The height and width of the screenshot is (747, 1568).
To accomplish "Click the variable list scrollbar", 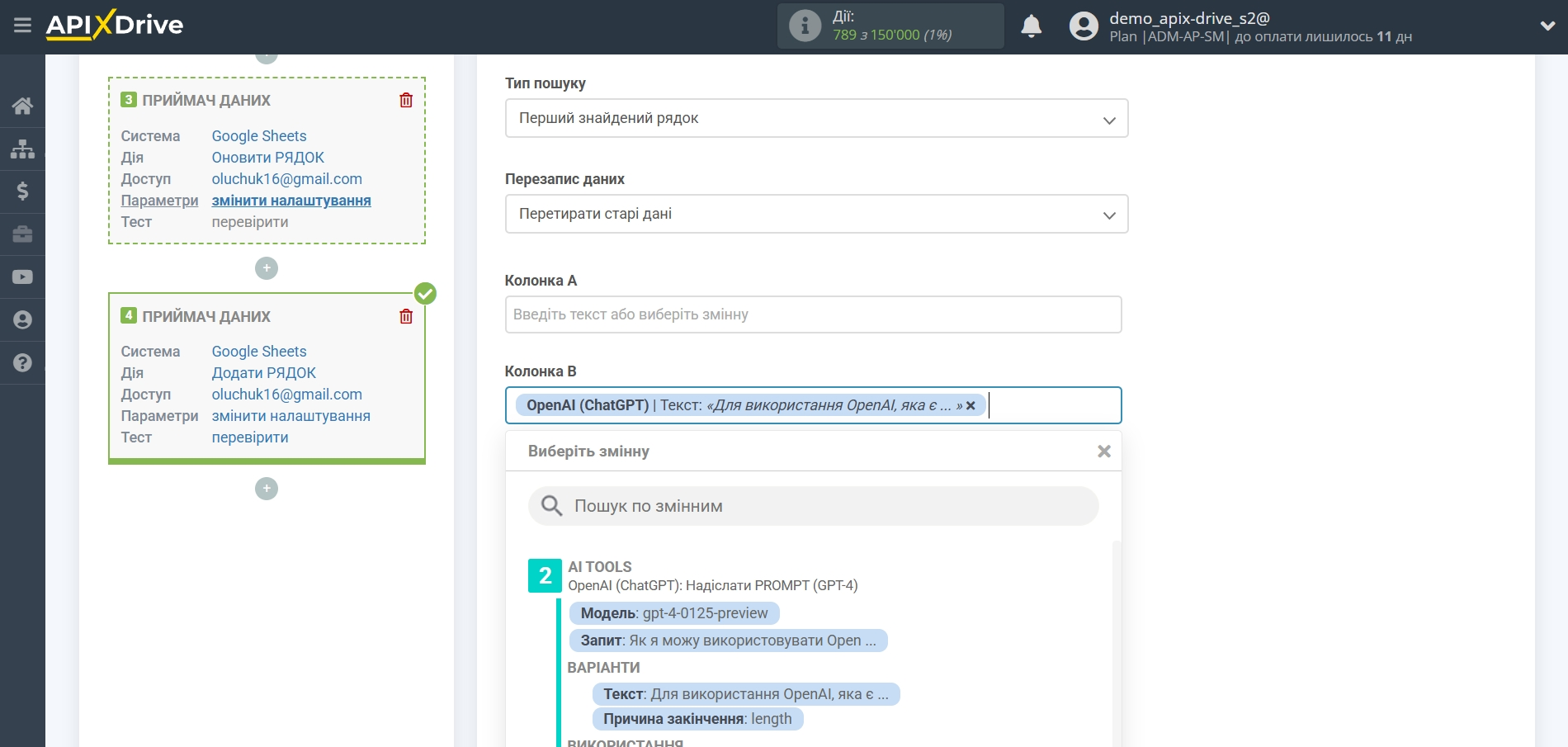I will pos(1116,644).
